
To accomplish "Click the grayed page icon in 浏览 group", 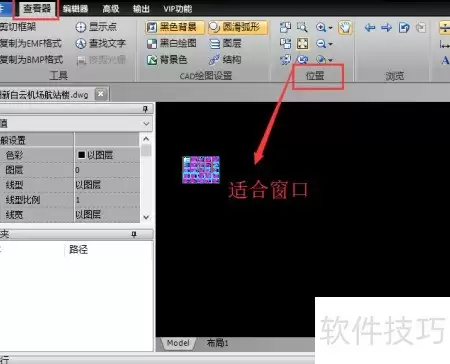I will pyautogui.click(x=421, y=27).
